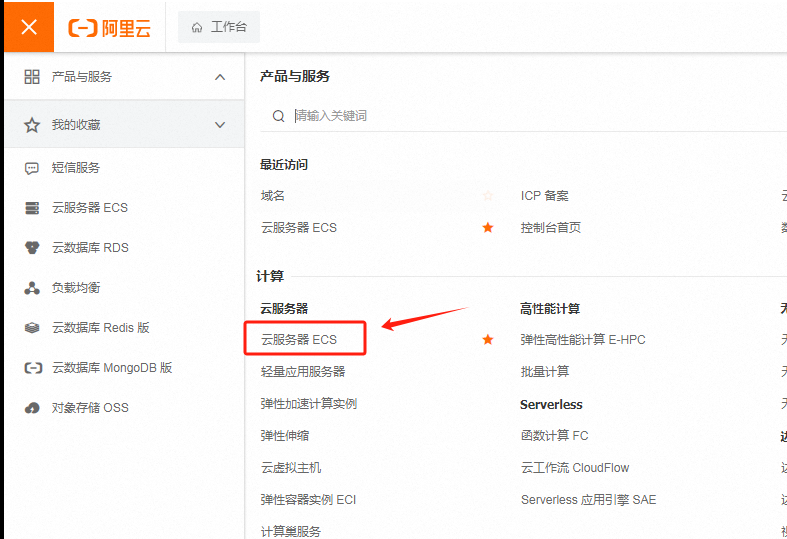
Task: Click the 负载均衡 icon
Action: point(32,288)
